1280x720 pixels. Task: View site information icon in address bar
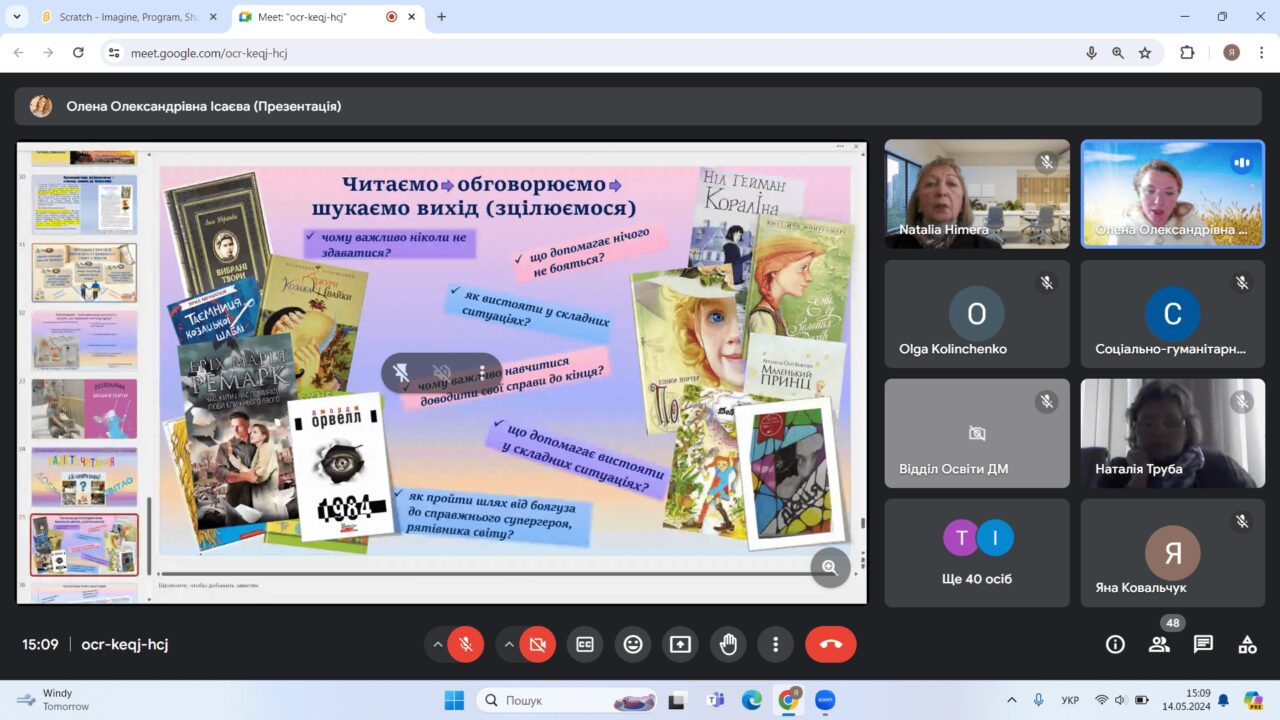coord(114,53)
